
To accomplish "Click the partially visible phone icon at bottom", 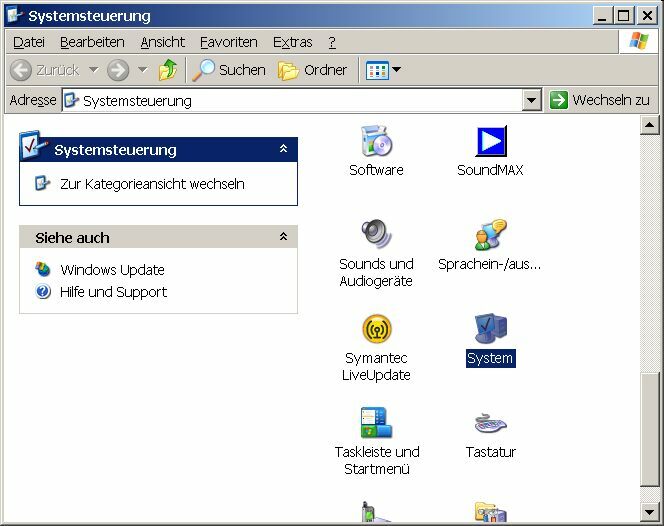I will pyautogui.click(x=375, y=512).
